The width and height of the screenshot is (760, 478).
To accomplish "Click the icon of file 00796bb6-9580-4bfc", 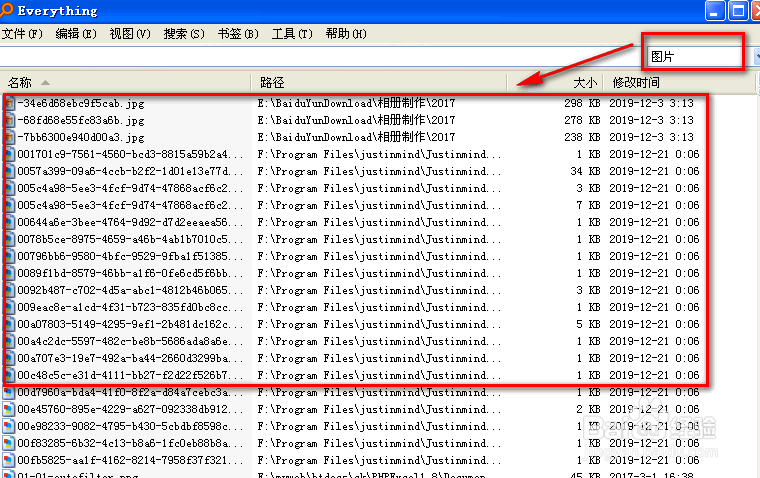I will point(9,256).
